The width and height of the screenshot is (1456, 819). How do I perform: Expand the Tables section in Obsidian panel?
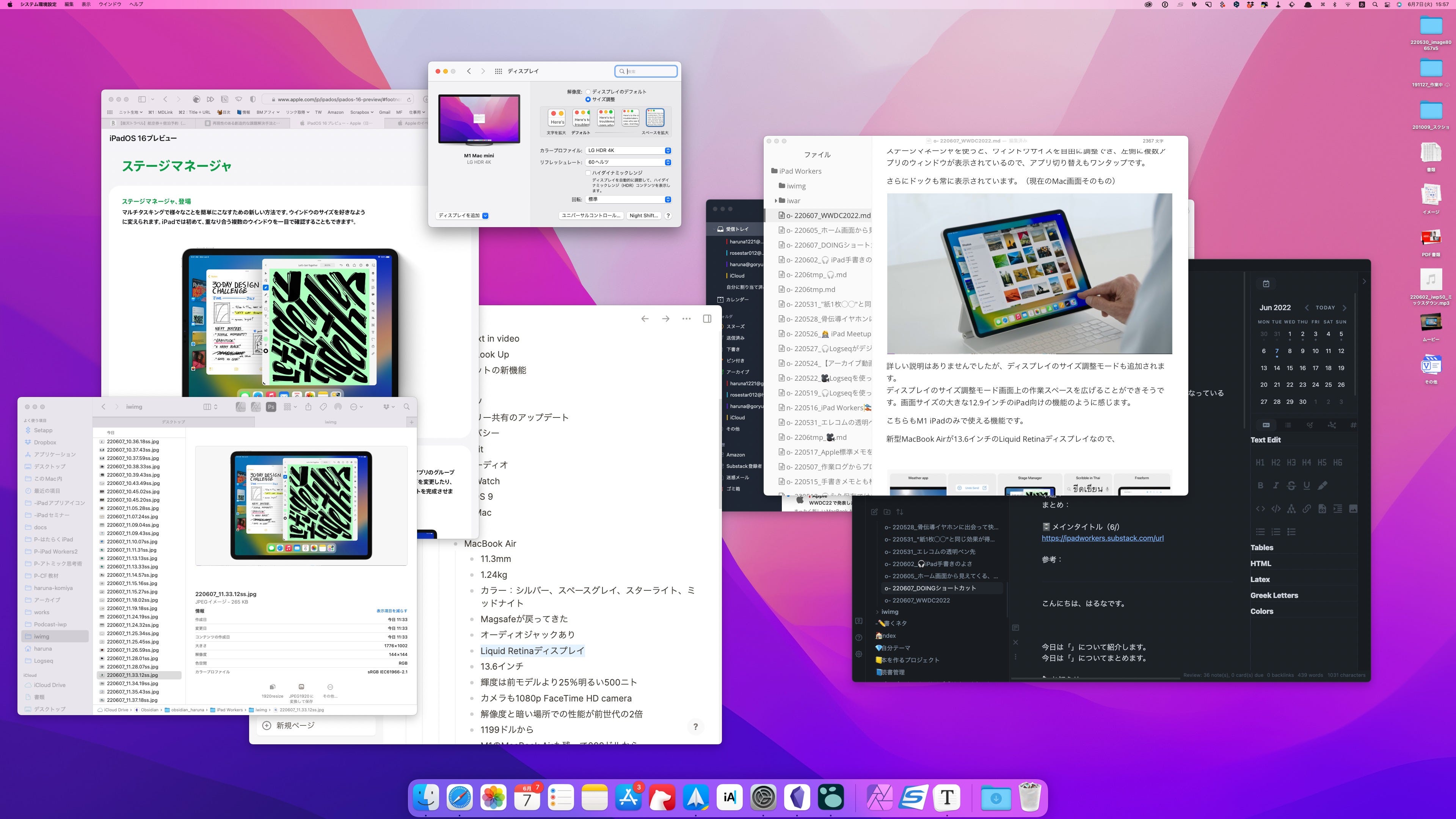[1261, 548]
